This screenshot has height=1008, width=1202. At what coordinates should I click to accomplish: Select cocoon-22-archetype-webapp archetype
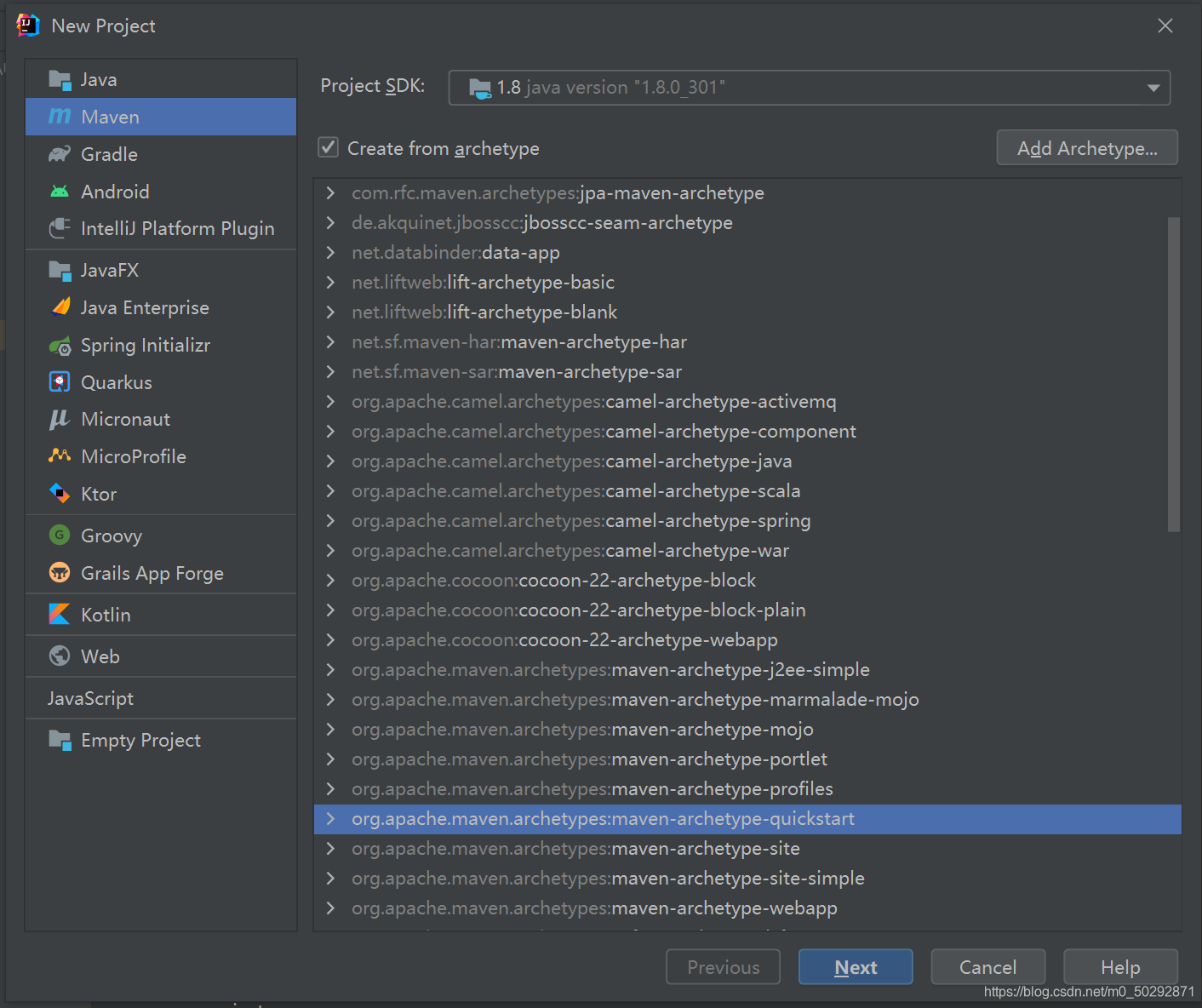pyautogui.click(x=747, y=640)
